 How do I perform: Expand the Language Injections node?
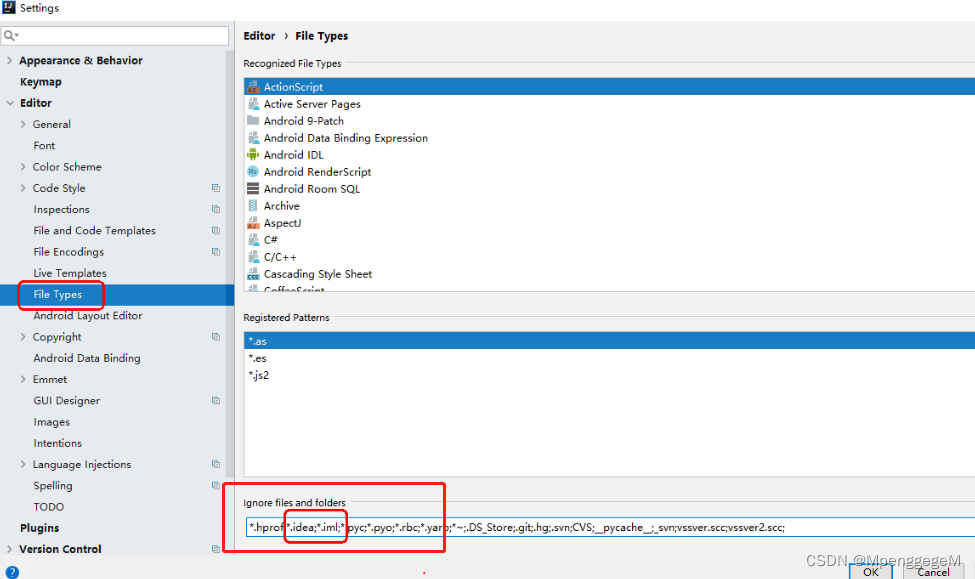pos(23,464)
